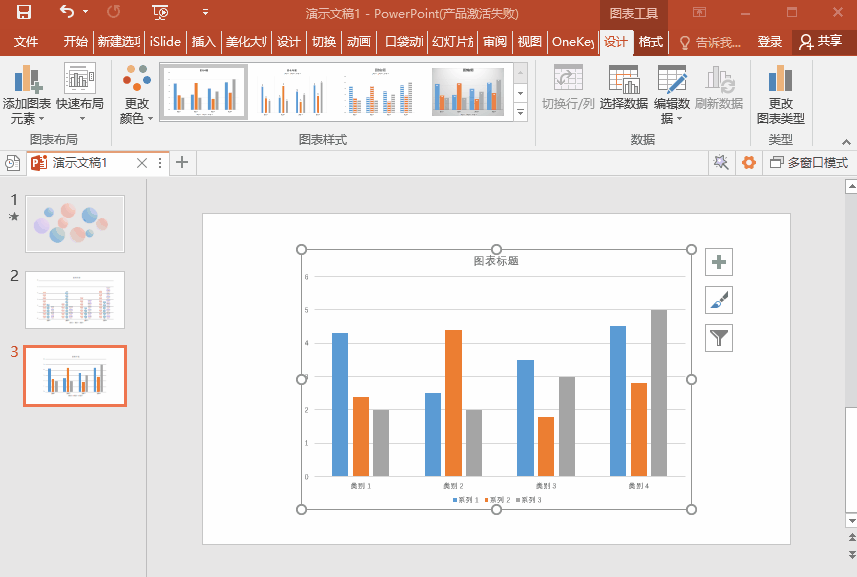
Task: Open the undo history dropdown arrow
Action: click(x=85, y=11)
